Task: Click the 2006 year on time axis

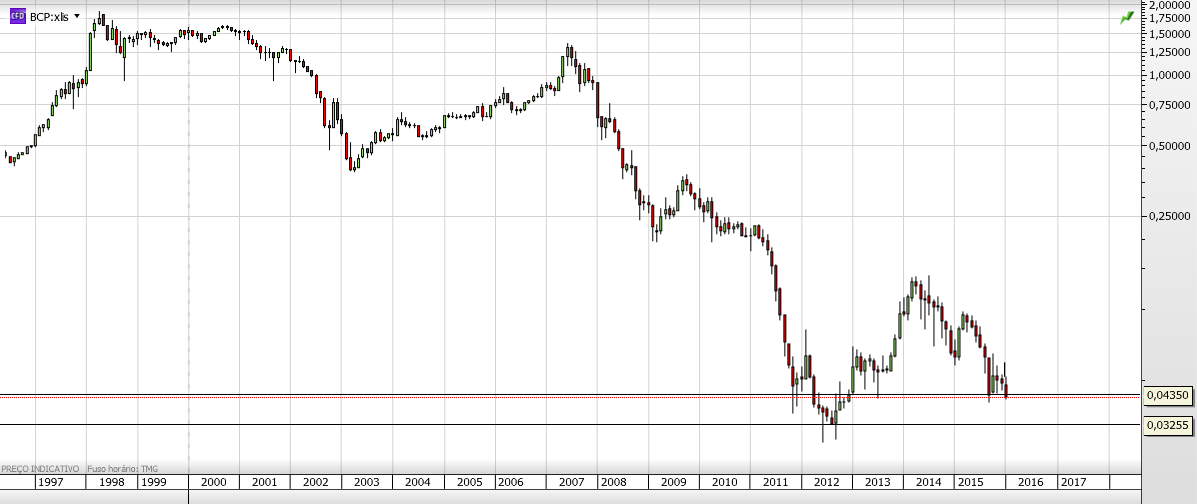Action: [510, 483]
